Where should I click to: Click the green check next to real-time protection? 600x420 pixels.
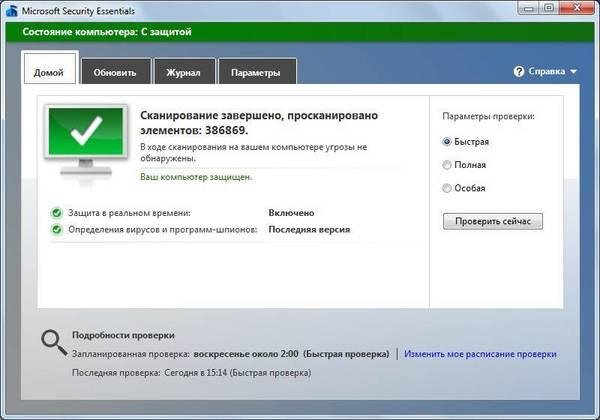(x=57, y=213)
